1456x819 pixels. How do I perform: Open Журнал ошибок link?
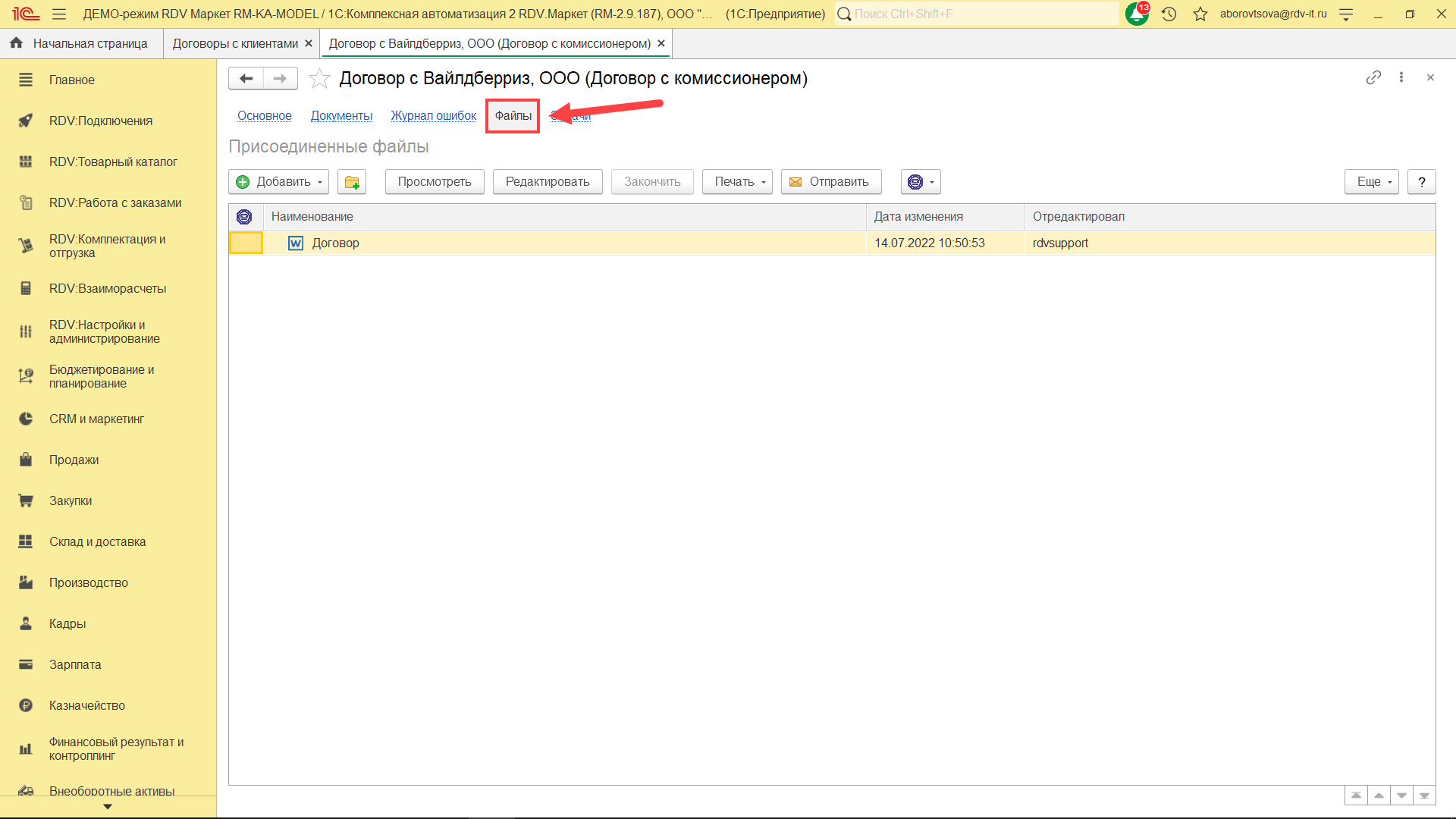point(433,116)
